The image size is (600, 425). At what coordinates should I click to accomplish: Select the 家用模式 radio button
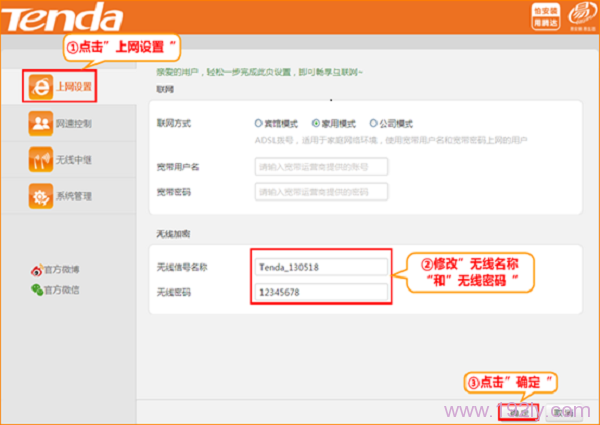314,124
